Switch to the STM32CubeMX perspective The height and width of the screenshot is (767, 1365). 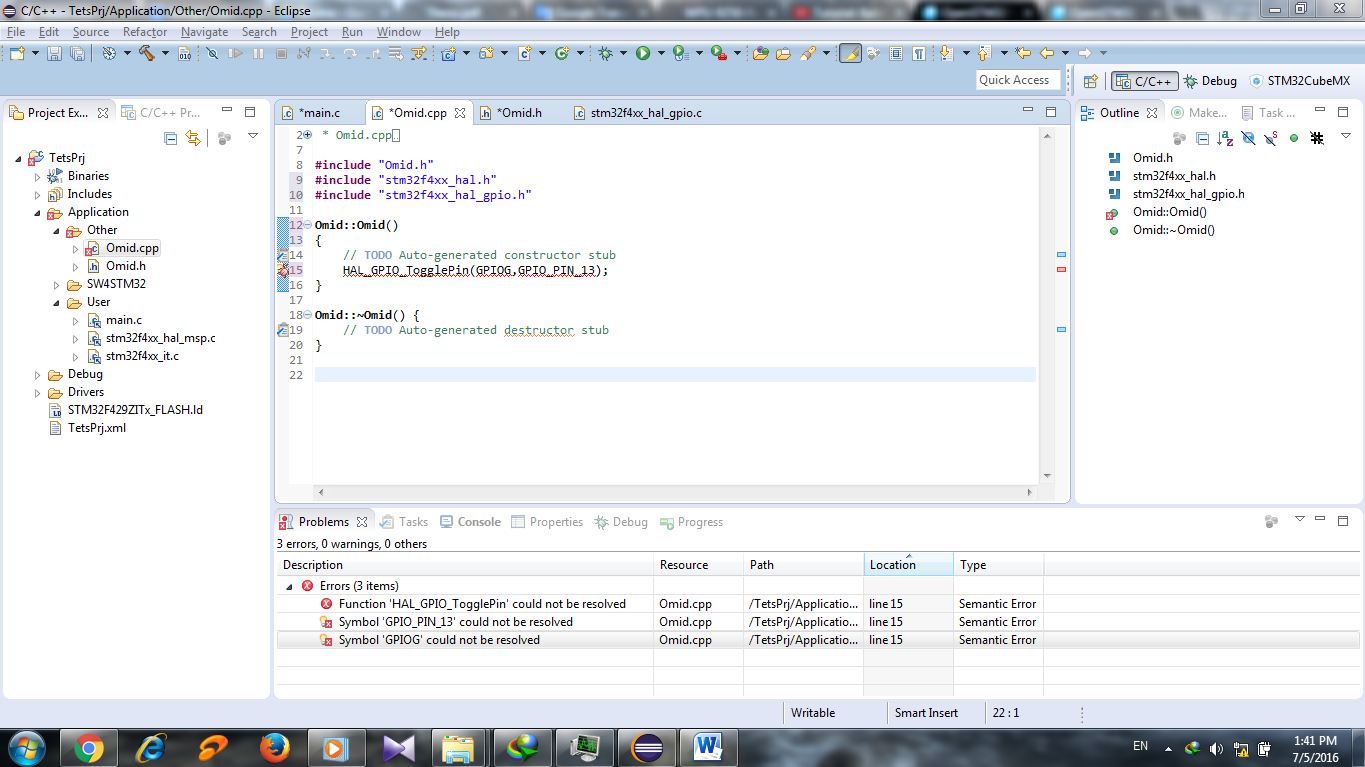(x=1299, y=81)
